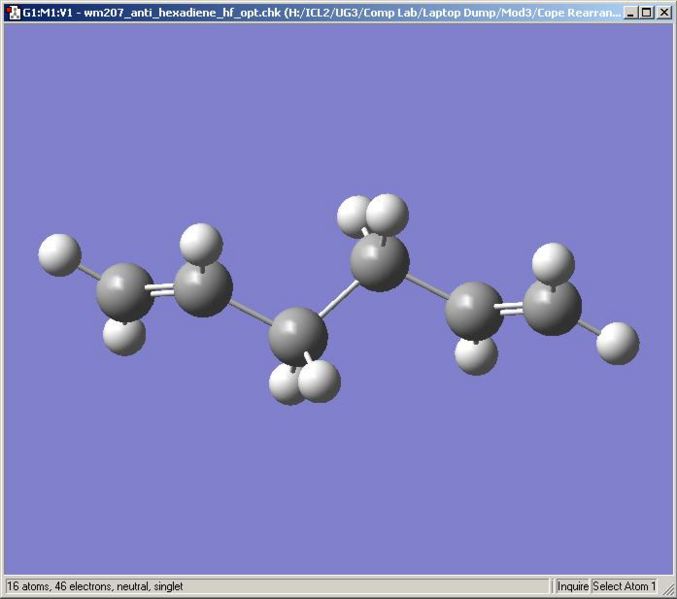Image resolution: width=677 pixels, height=599 pixels.
Task: Select the far-right terminal hydrogen atom
Action: 617,343
